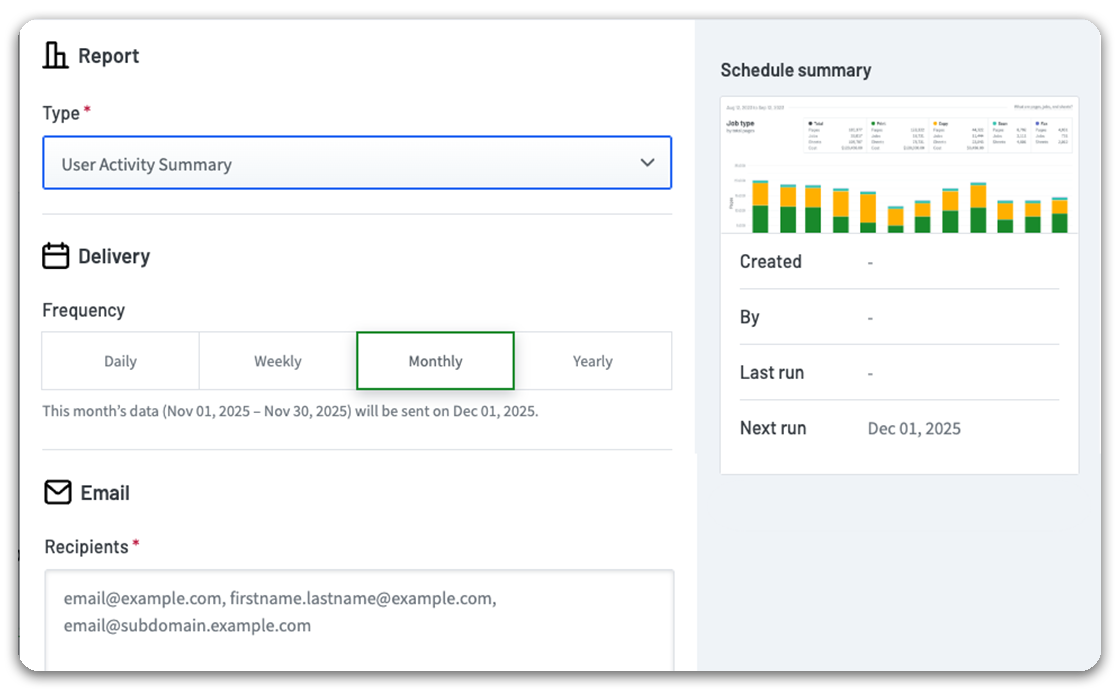Select Daily delivery frequency
1120x700 pixels.
(120, 361)
